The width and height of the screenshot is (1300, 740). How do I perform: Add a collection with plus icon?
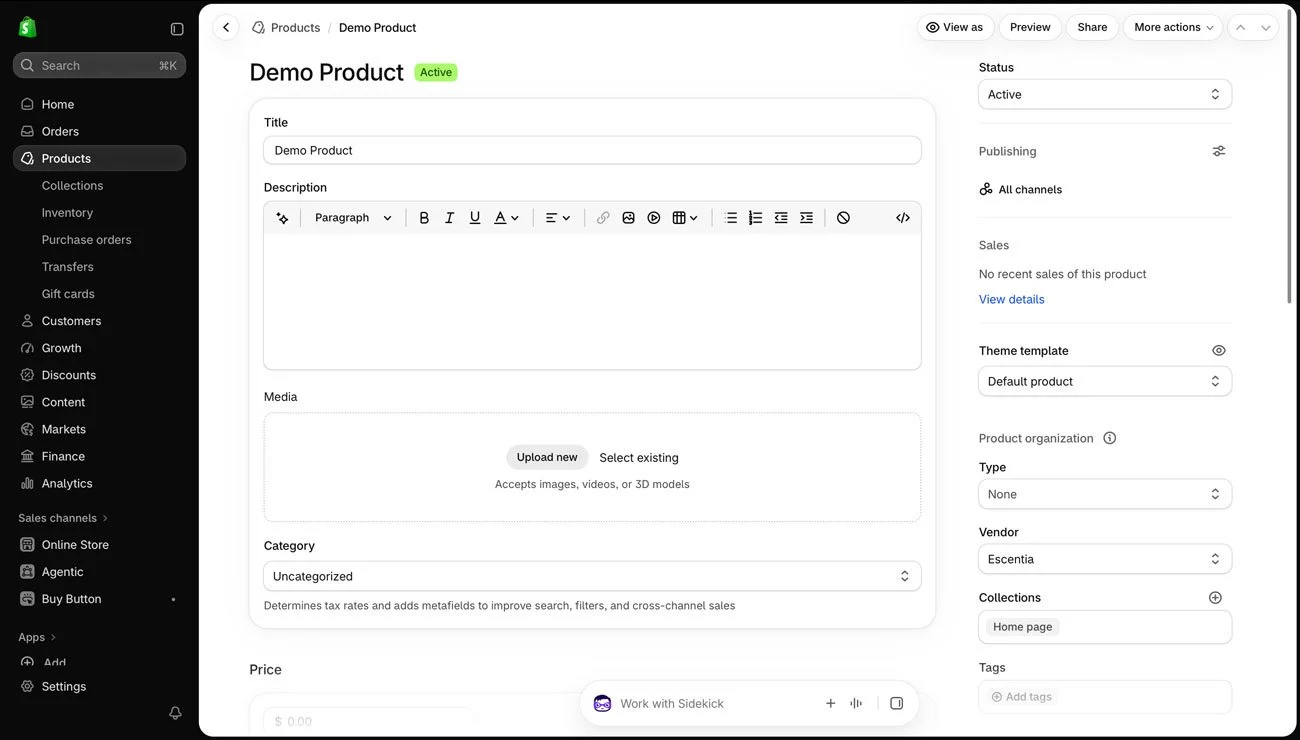point(1216,598)
